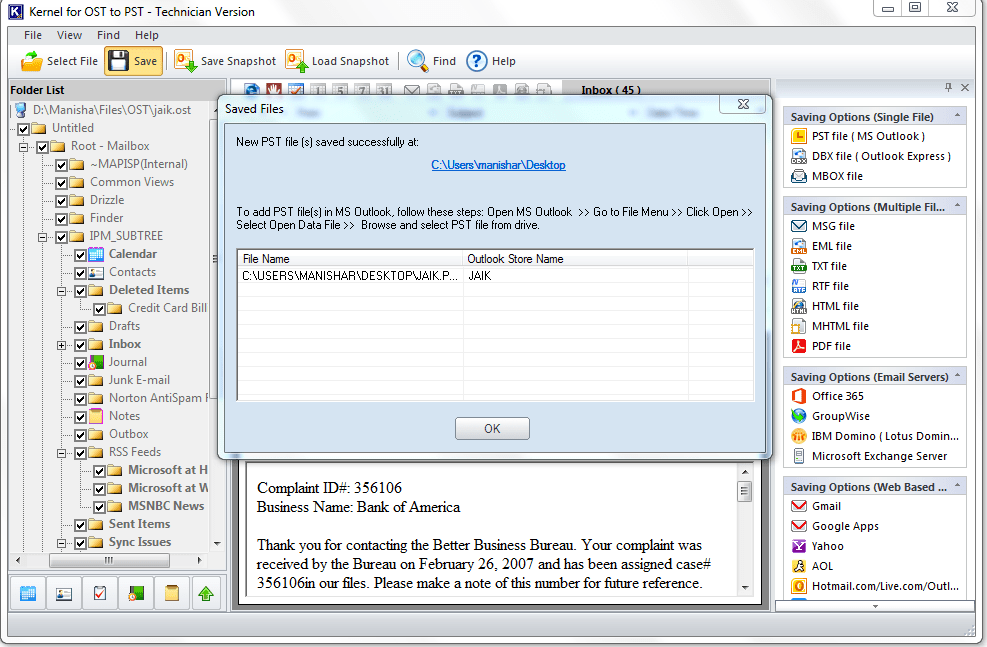Collapse Saving Options (Web Based) section

point(957,485)
